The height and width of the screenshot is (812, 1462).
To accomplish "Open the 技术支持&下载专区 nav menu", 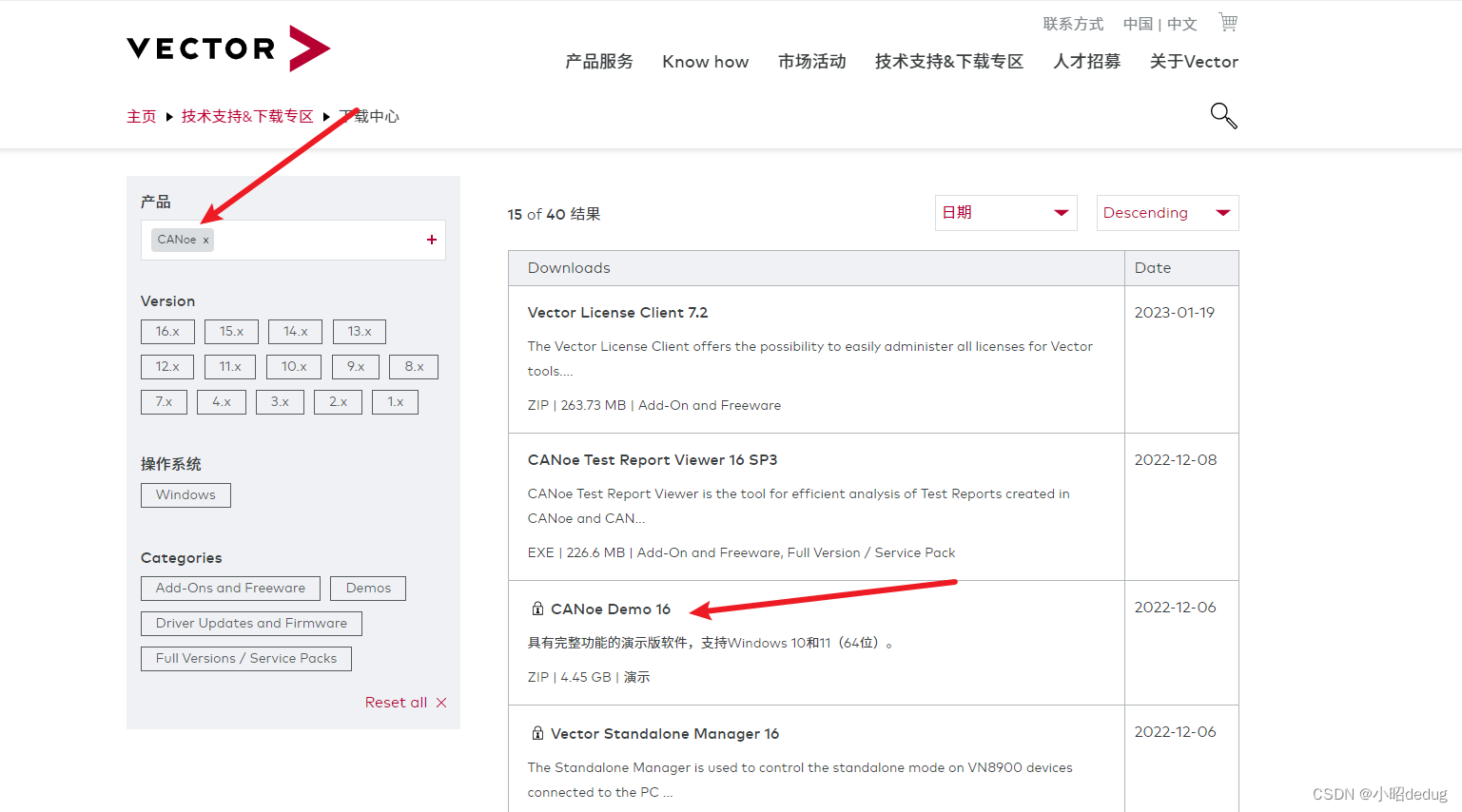I will (x=949, y=62).
